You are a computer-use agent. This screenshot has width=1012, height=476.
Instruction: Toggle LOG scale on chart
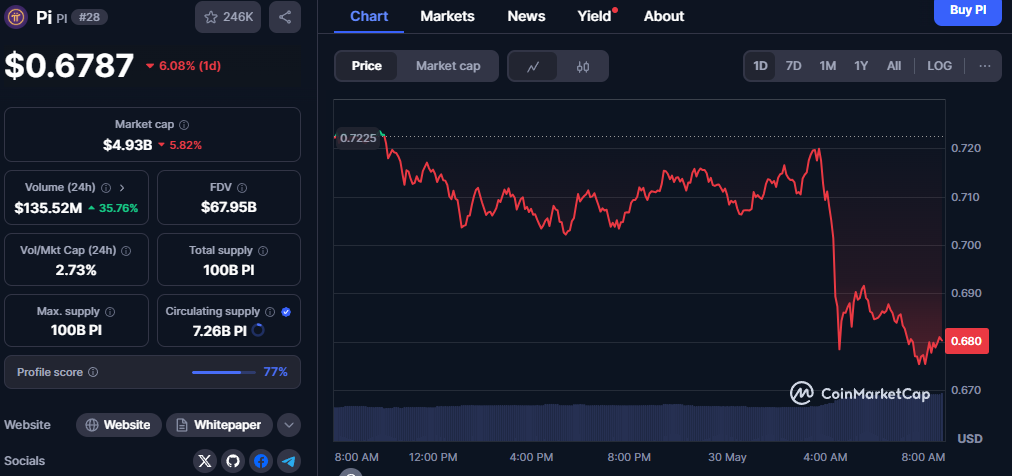click(939, 66)
